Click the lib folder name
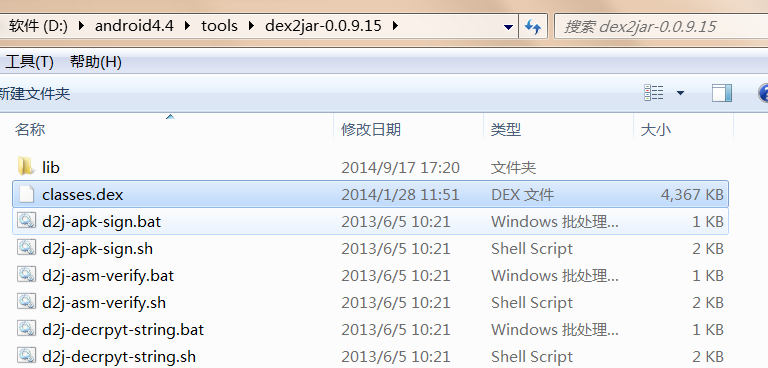 (x=50, y=168)
